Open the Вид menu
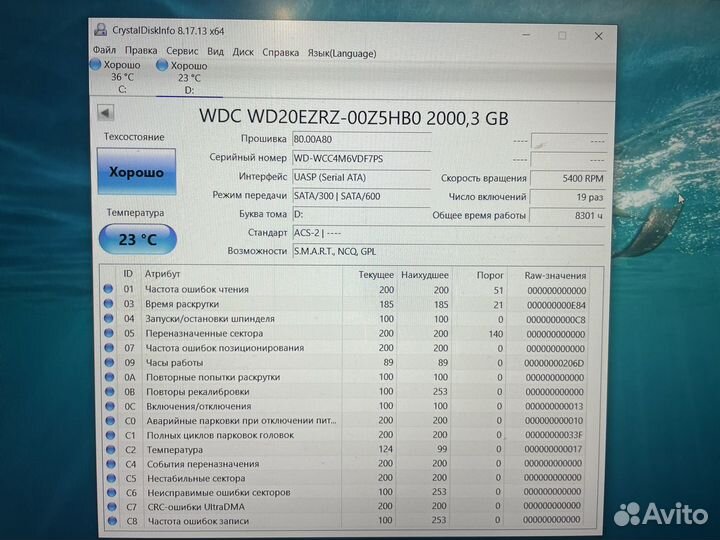 point(215,51)
